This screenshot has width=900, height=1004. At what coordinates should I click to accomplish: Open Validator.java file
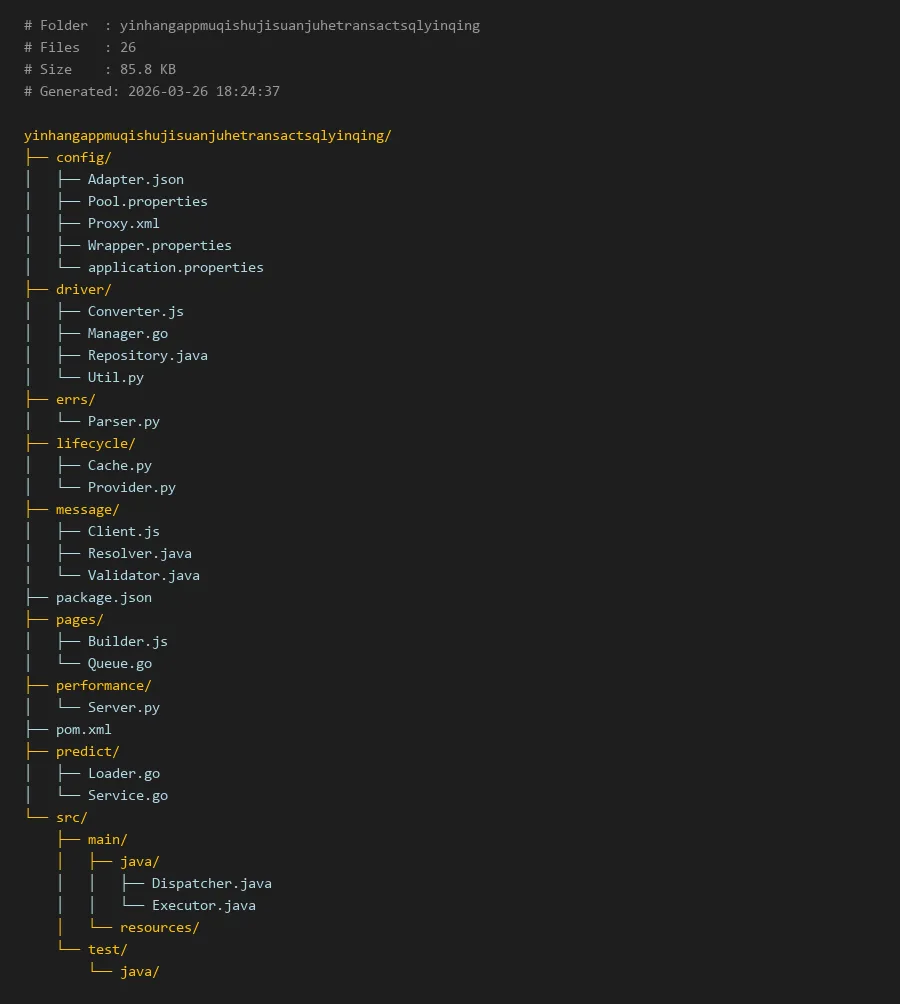tap(143, 575)
